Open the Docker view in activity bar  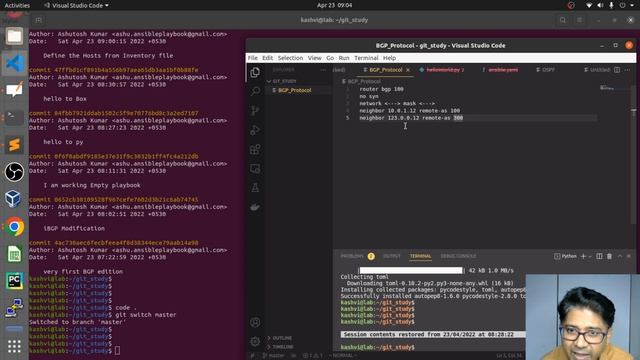(x=255, y=207)
